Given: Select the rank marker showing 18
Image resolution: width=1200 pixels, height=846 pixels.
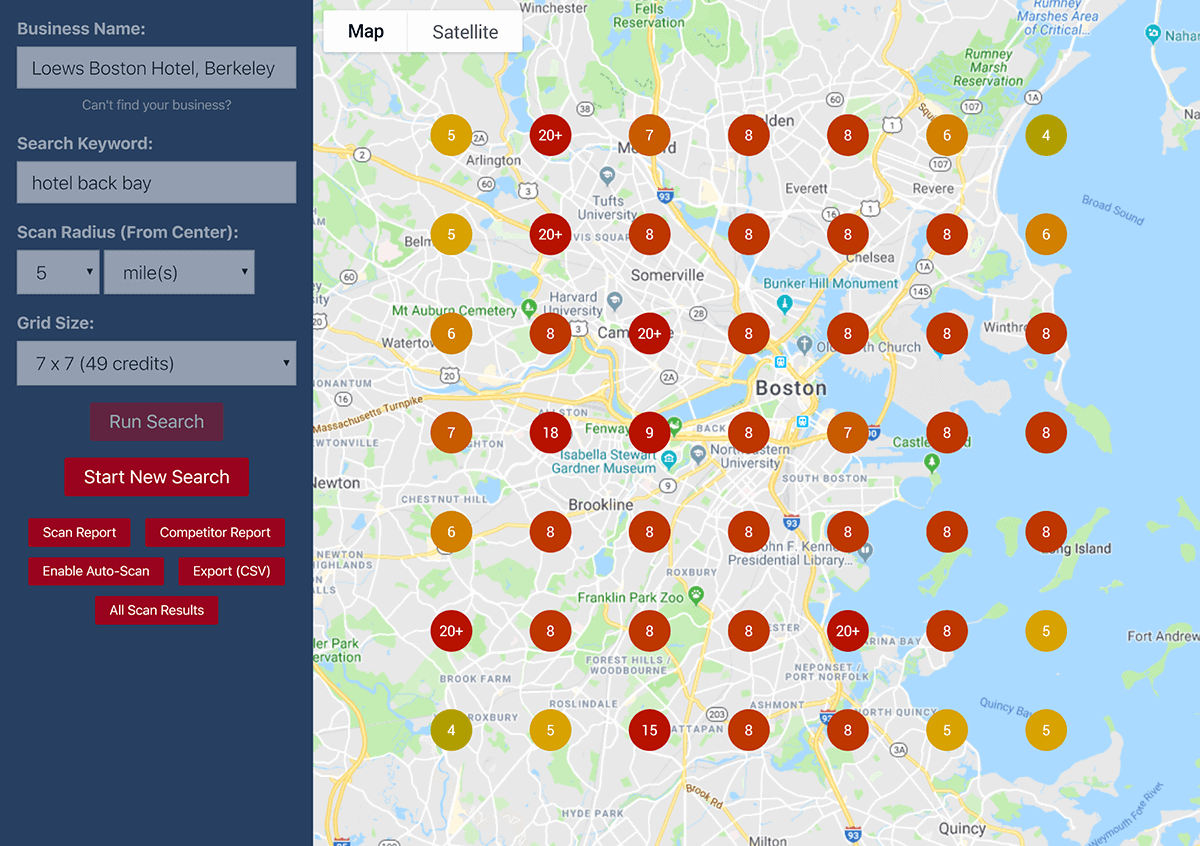Looking at the screenshot, I should [x=550, y=433].
